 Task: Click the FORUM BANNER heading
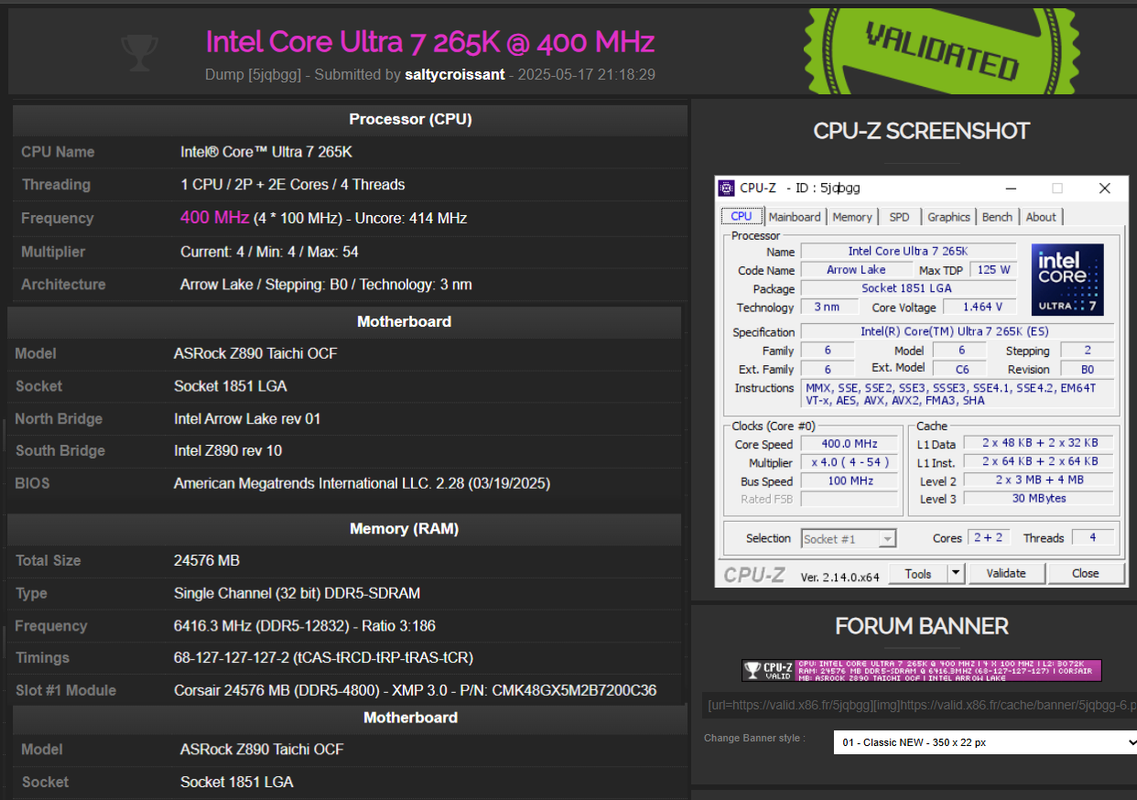(921, 627)
